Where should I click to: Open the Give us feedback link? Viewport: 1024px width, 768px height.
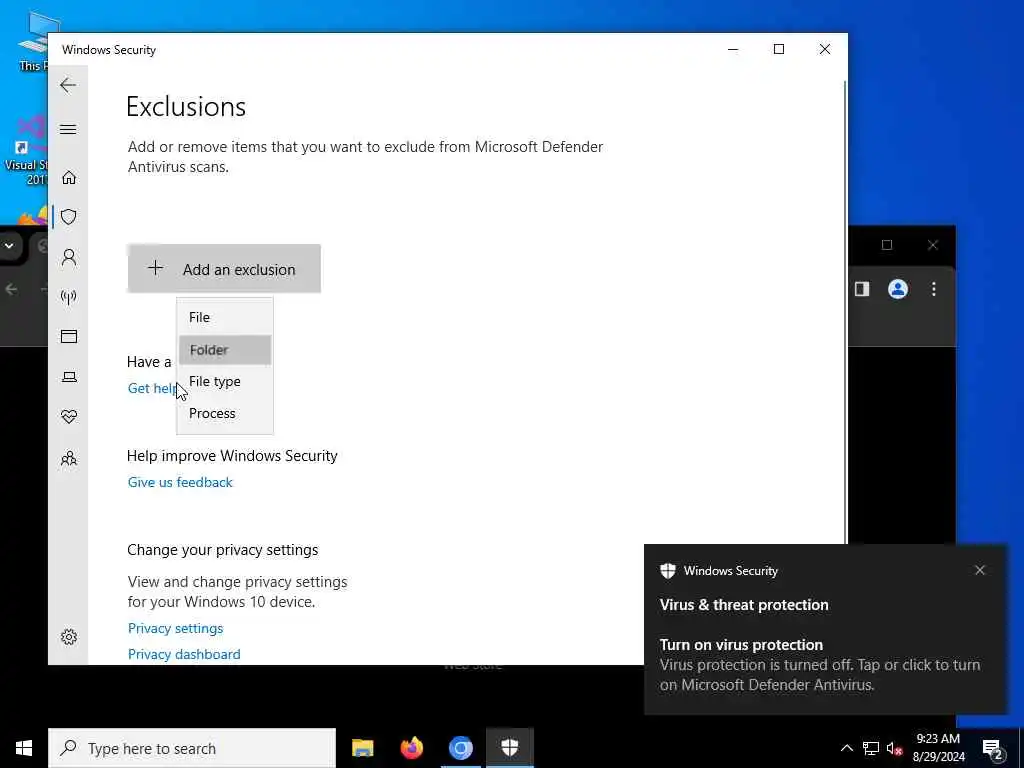[180, 482]
